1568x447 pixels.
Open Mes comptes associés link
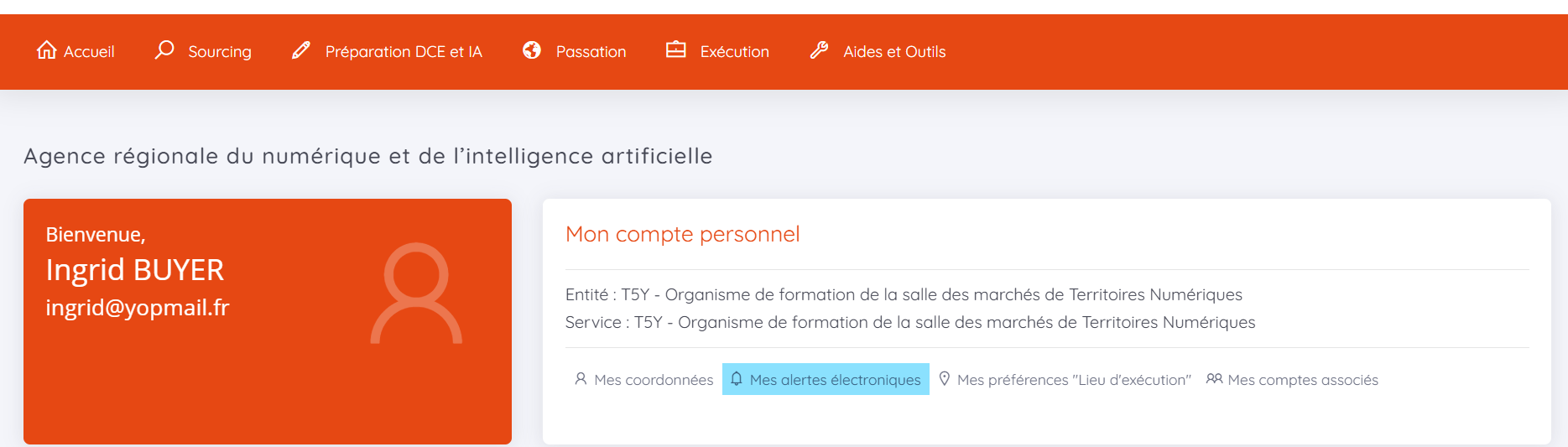pos(1302,380)
